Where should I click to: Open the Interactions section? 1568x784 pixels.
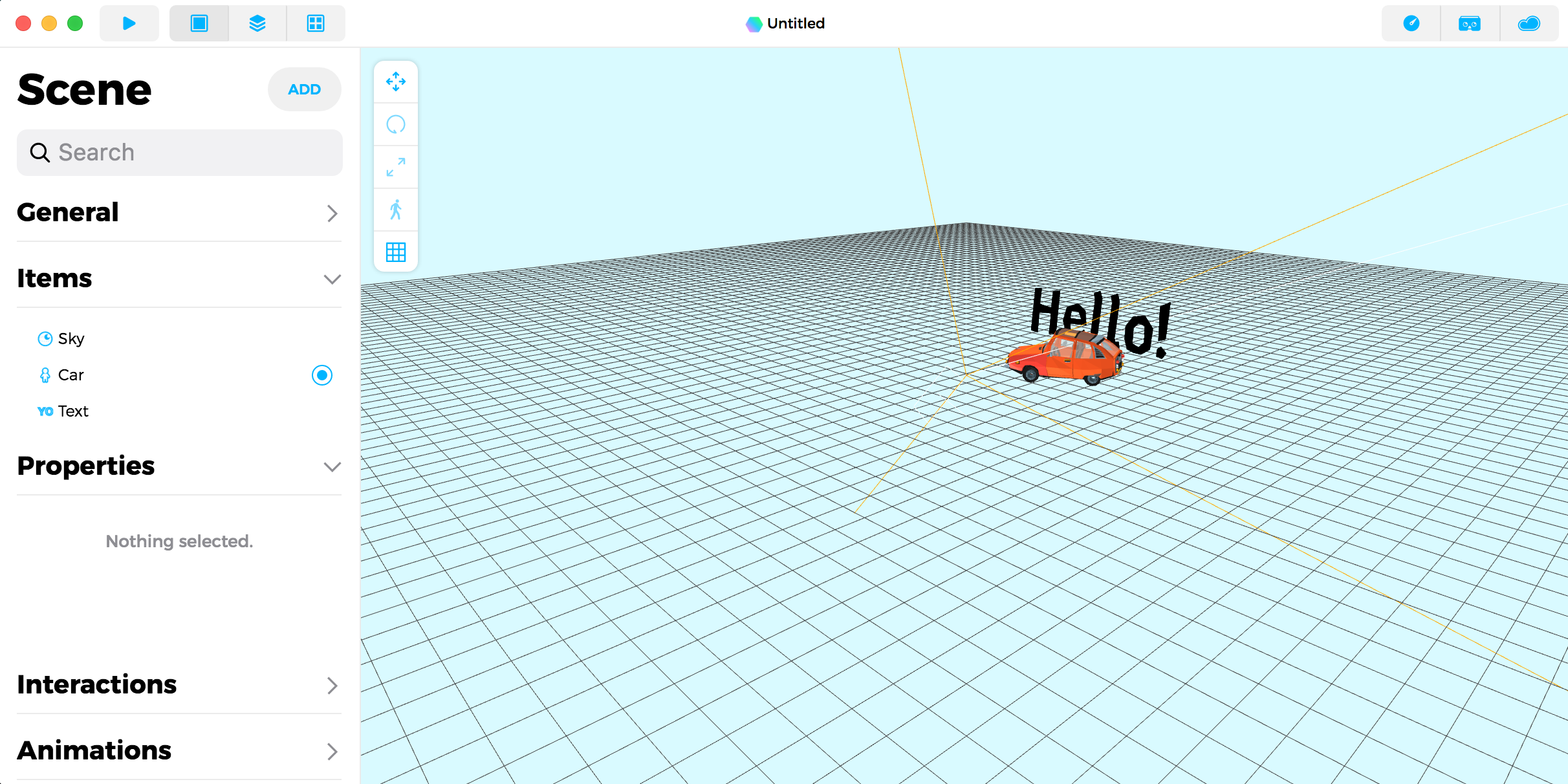332,686
